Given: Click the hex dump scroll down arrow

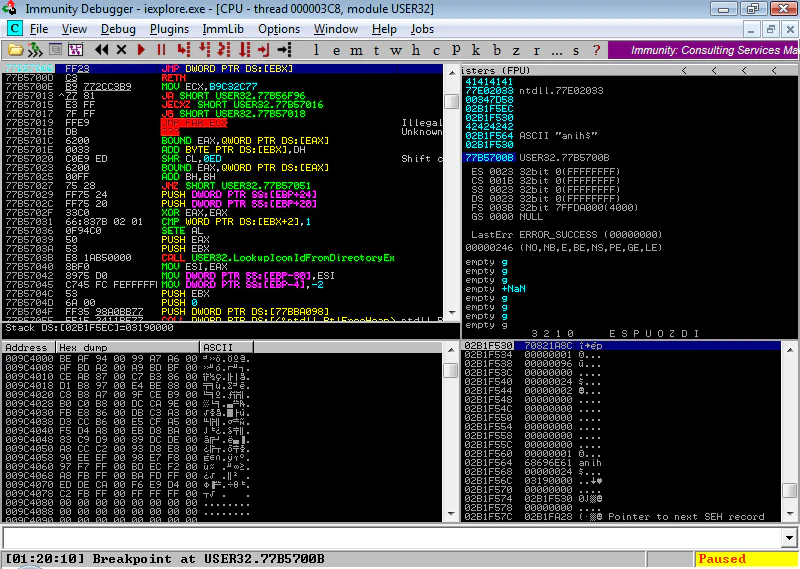Looking at the screenshot, I should pos(451,514).
